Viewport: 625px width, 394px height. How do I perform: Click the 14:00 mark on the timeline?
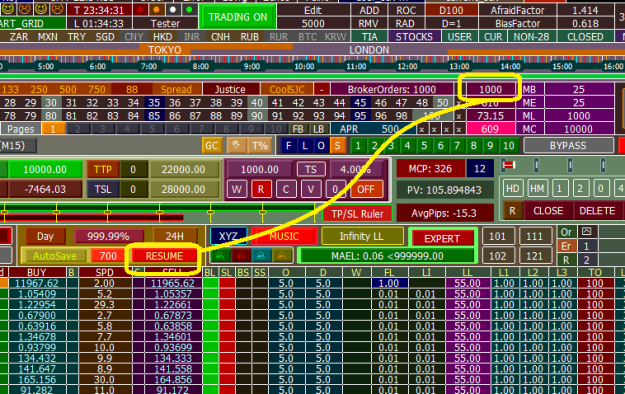(x=511, y=66)
